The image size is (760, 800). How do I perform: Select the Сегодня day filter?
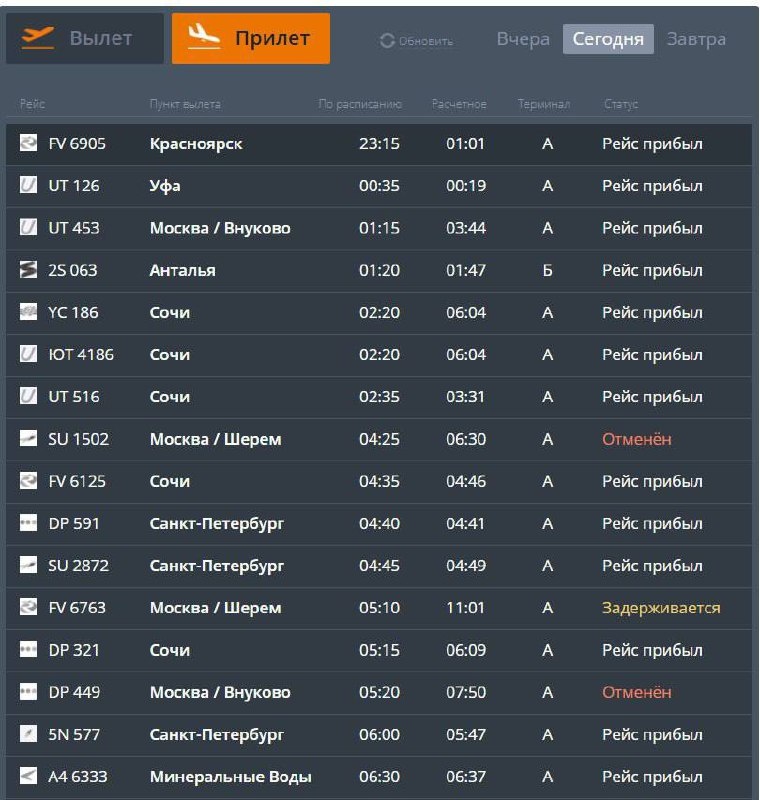[x=608, y=39]
